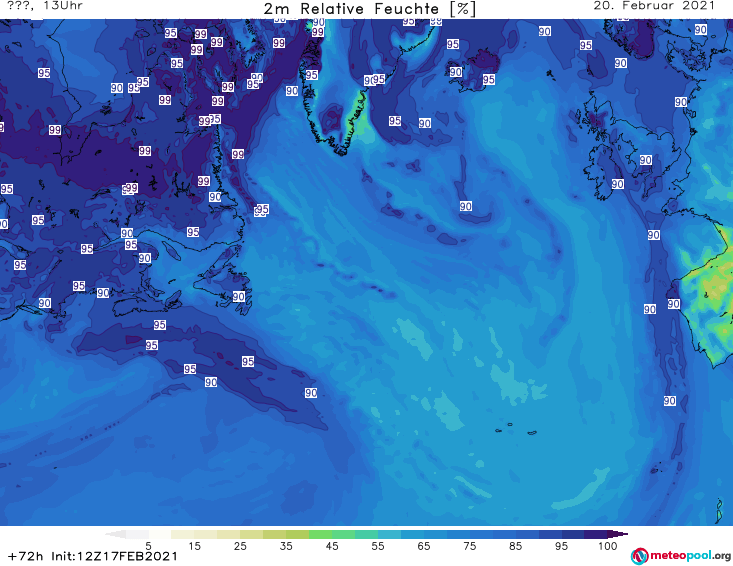This screenshot has height=566, width=733.
Task: Click legend value '100' on colorbar
Action: tap(608, 546)
